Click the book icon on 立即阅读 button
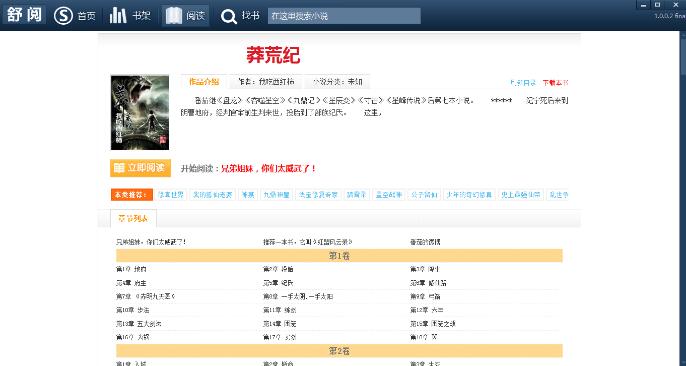686x366 pixels. click(x=119, y=168)
